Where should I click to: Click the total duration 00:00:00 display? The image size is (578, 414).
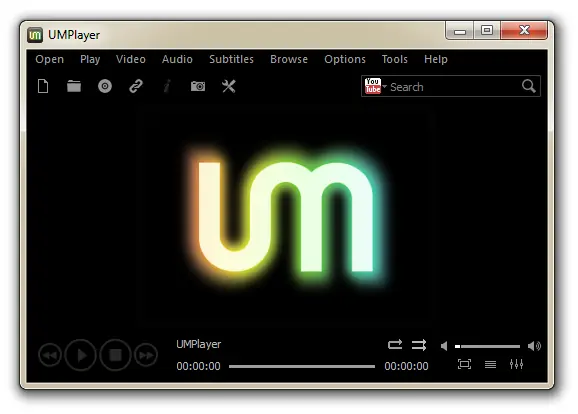pyautogui.click(x=406, y=366)
